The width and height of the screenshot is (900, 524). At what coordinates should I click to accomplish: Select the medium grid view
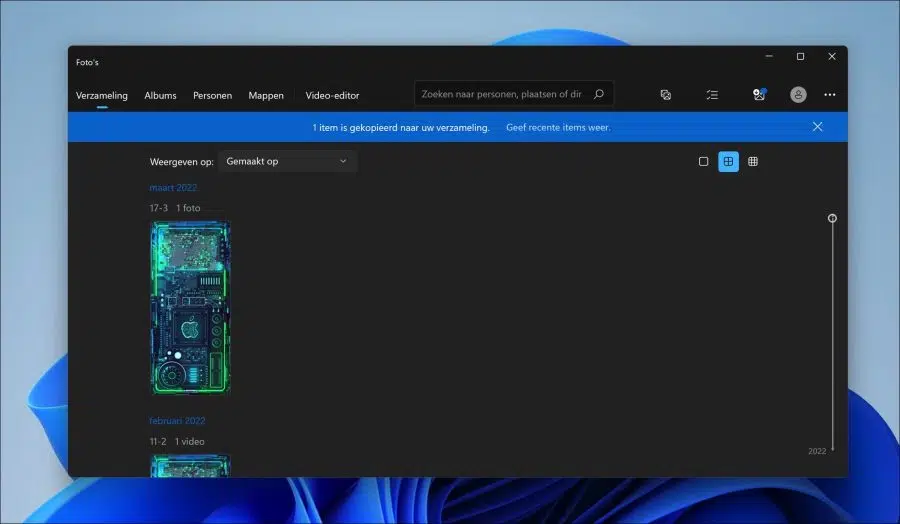728,162
